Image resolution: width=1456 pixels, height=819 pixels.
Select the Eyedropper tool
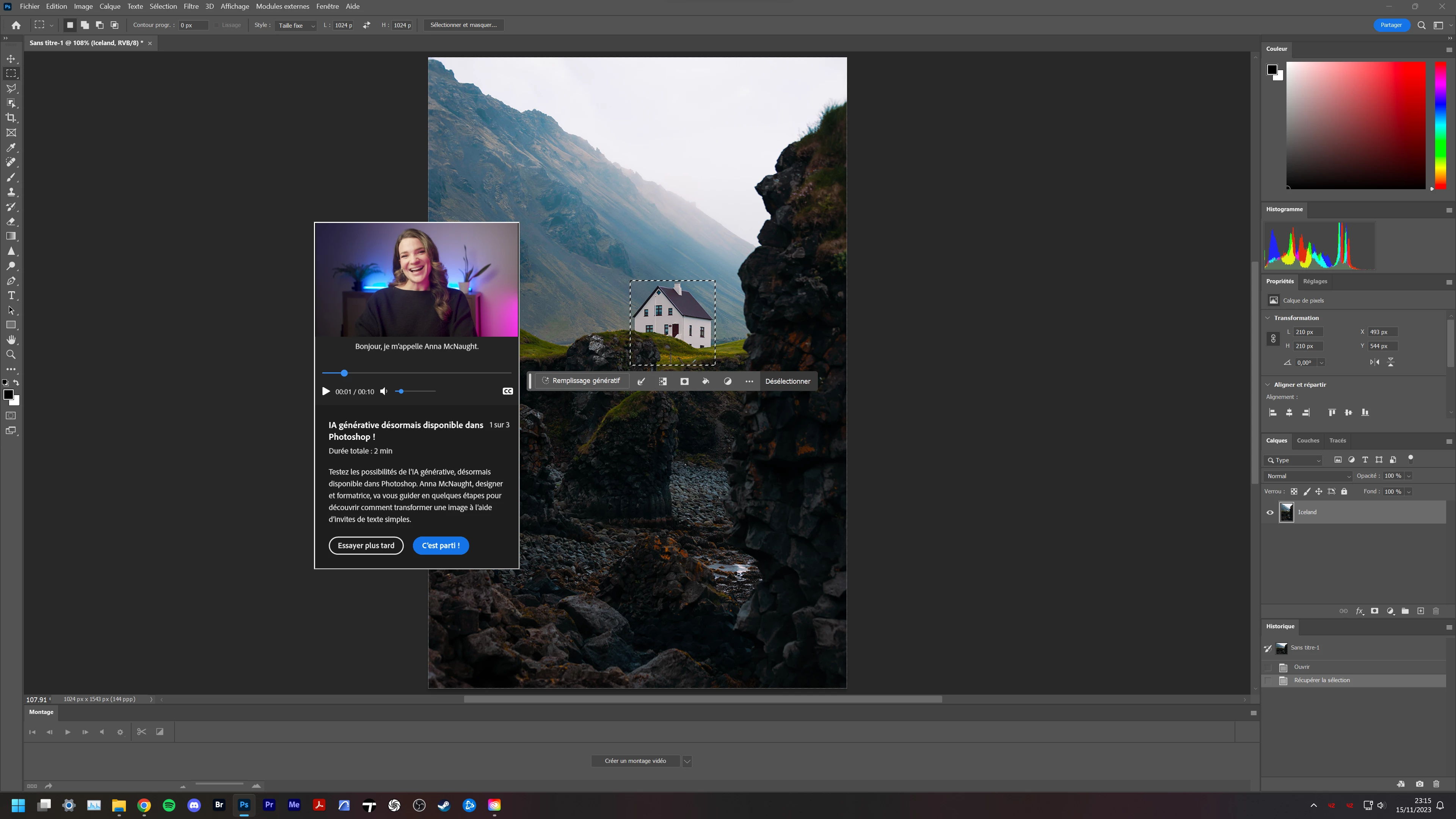tap(11, 147)
